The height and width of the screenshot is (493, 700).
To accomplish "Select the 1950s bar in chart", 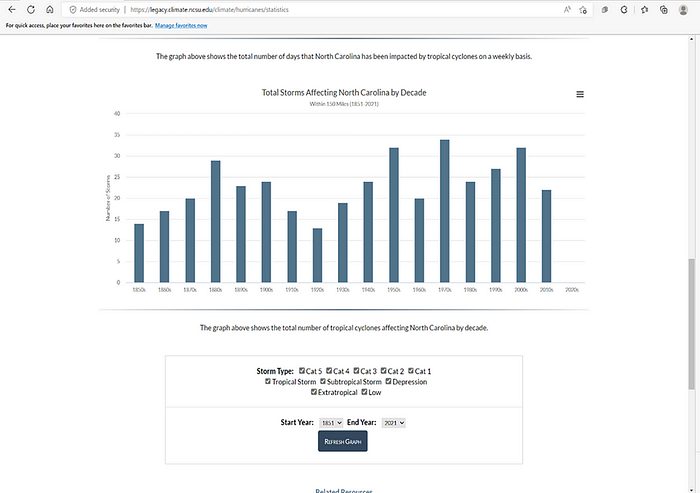I will (394, 215).
